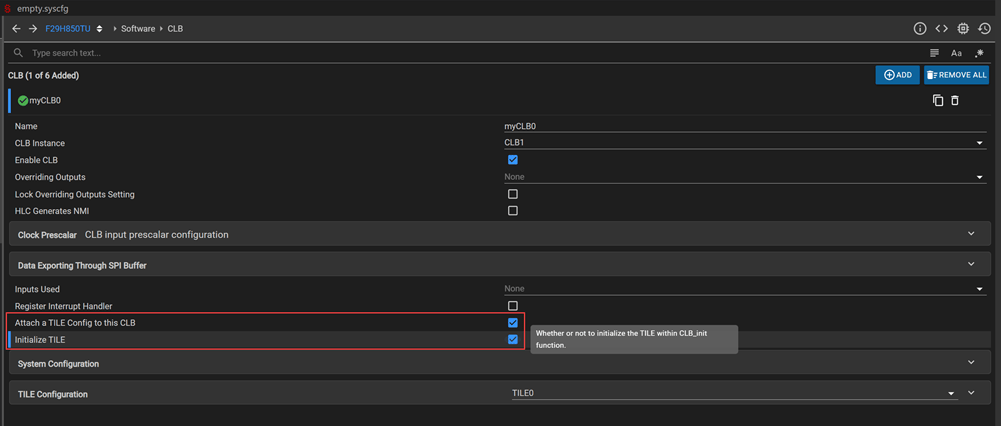Click the search magnifier icon

[19, 53]
